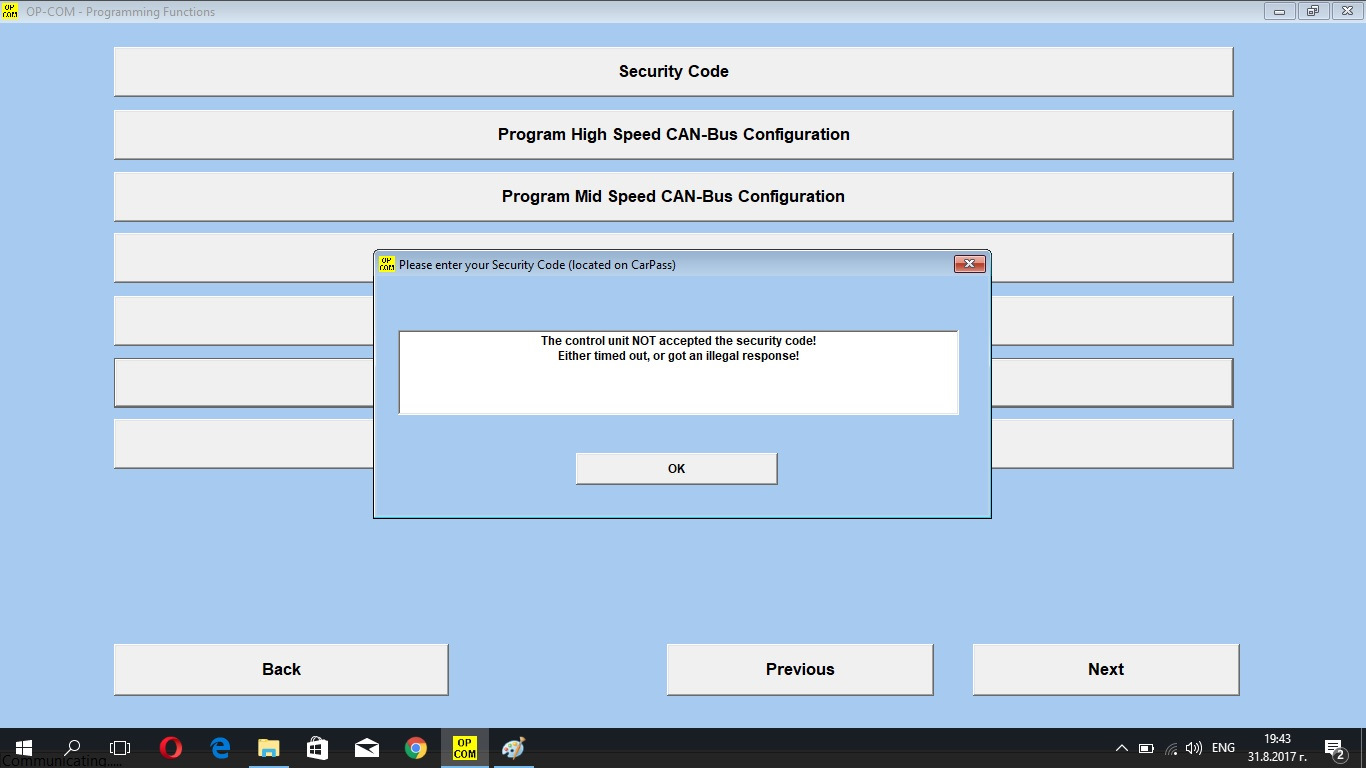Open Task View on the taskbar
Screen dimensions: 1366x768
point(120,748)
